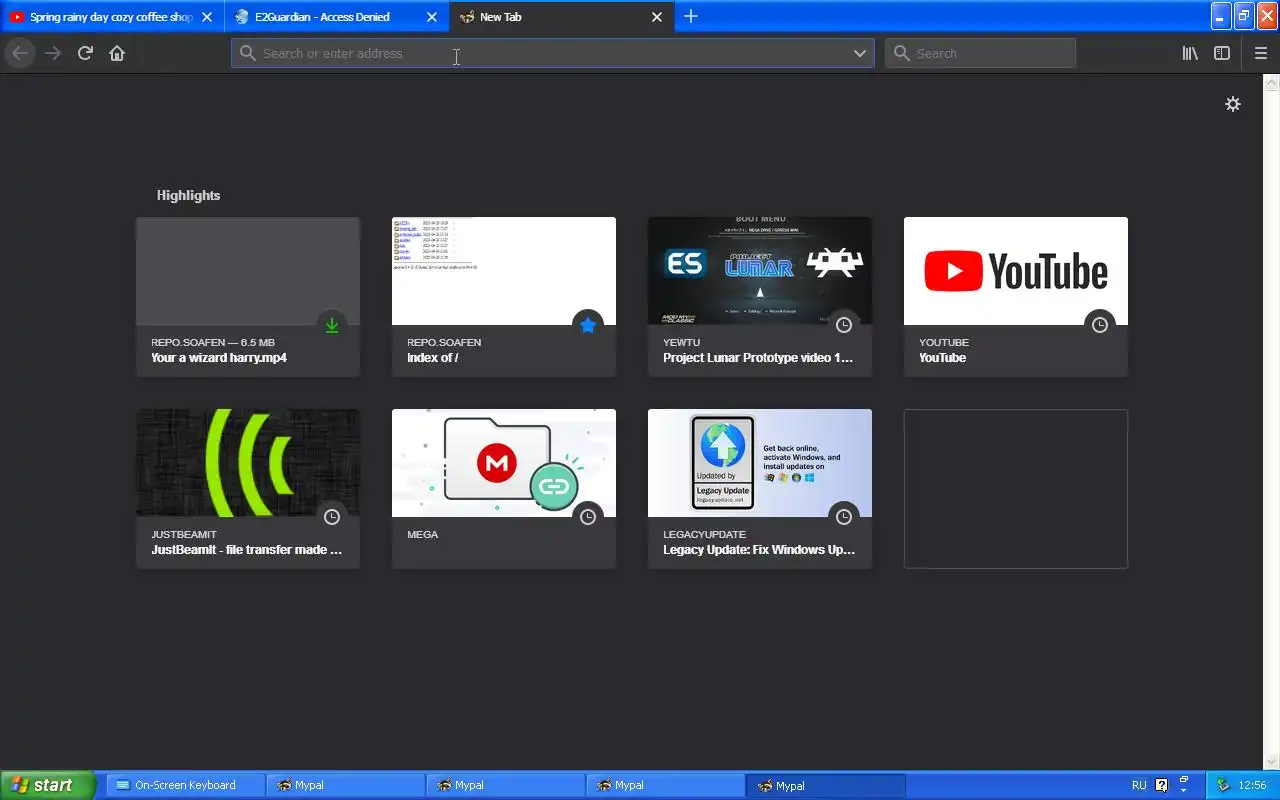This screenshot has height=800, width=1280.
Task: Activate the last Mypal taskbar button
Action: [825, 785]
